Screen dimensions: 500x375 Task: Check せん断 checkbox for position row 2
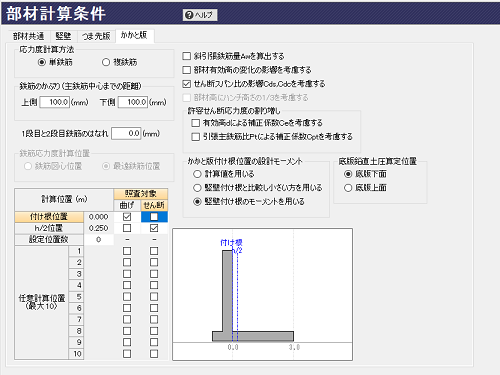point(154,262)
